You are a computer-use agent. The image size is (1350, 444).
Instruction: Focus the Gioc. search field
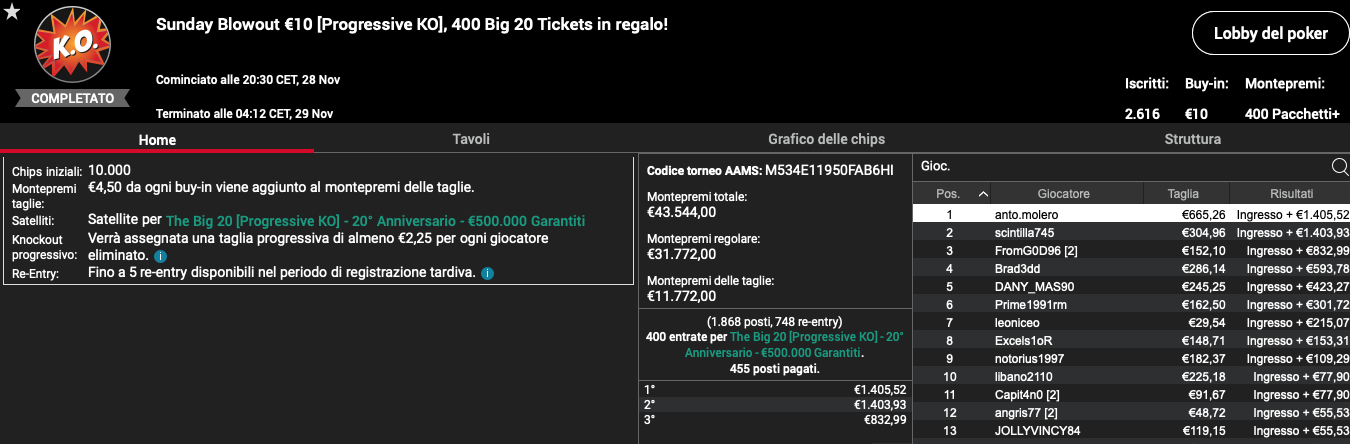click(x=1120, y=167)
